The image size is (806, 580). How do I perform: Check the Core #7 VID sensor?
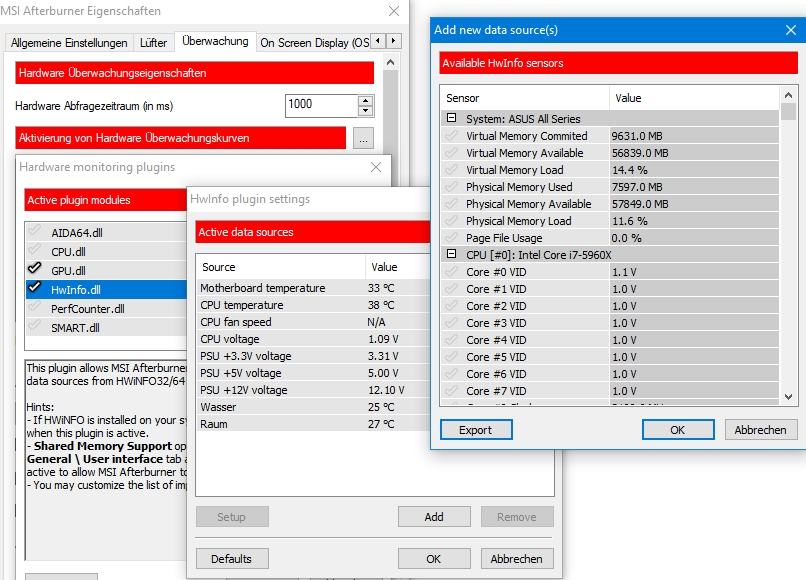451,390
